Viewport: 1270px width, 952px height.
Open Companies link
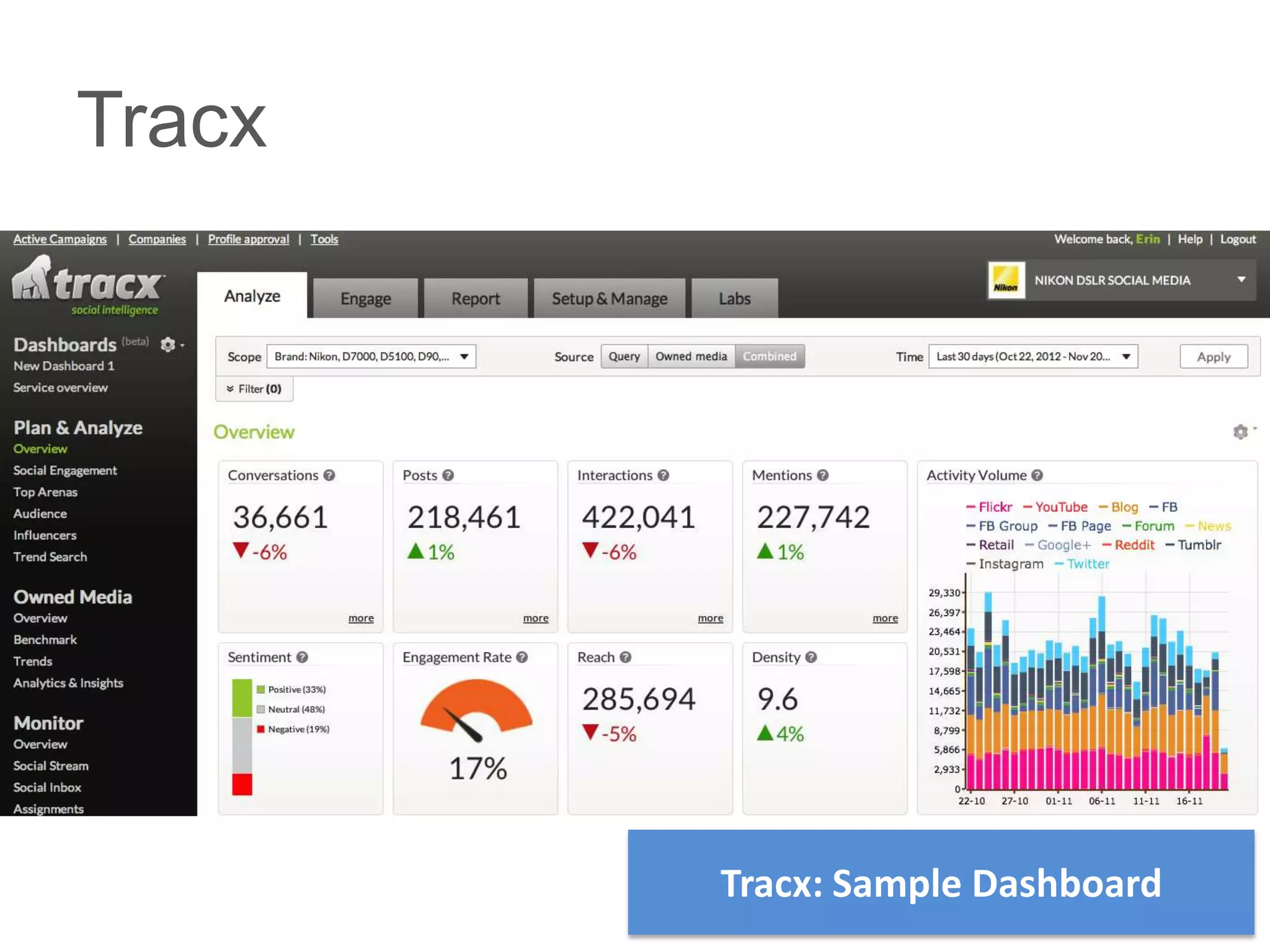[x=157, y=239]
